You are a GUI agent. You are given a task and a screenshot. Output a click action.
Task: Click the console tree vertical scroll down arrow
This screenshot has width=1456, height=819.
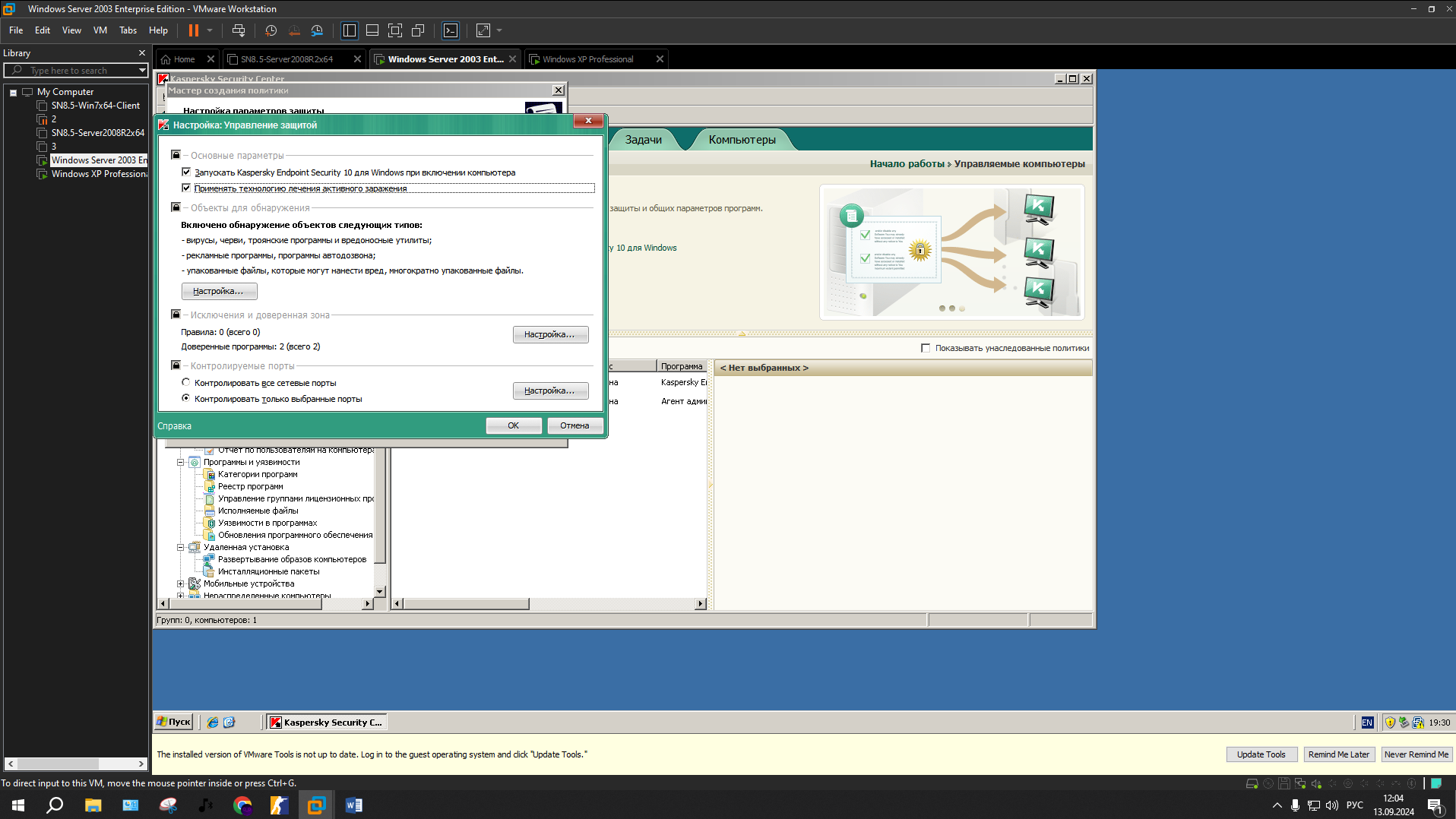380,591
